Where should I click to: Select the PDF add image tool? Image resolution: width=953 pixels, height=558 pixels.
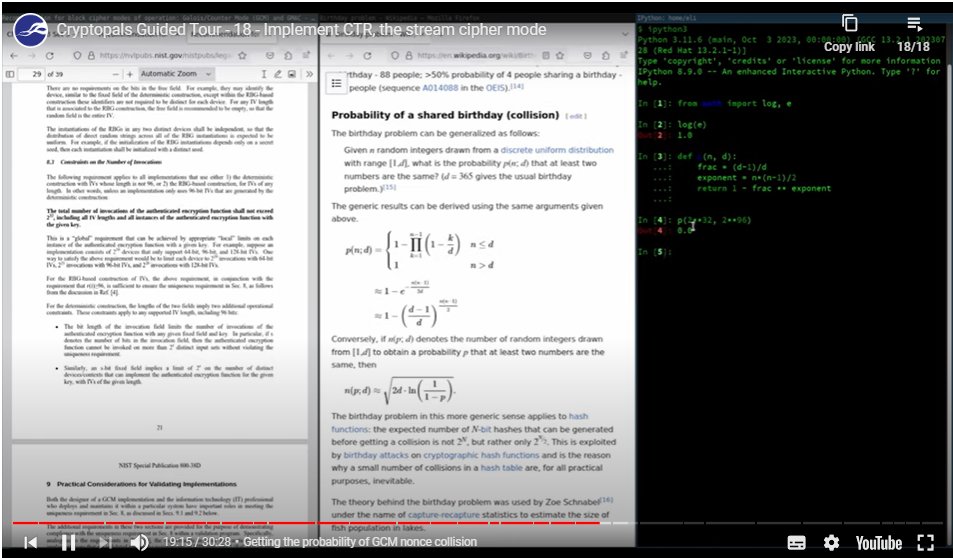(292, 74)
